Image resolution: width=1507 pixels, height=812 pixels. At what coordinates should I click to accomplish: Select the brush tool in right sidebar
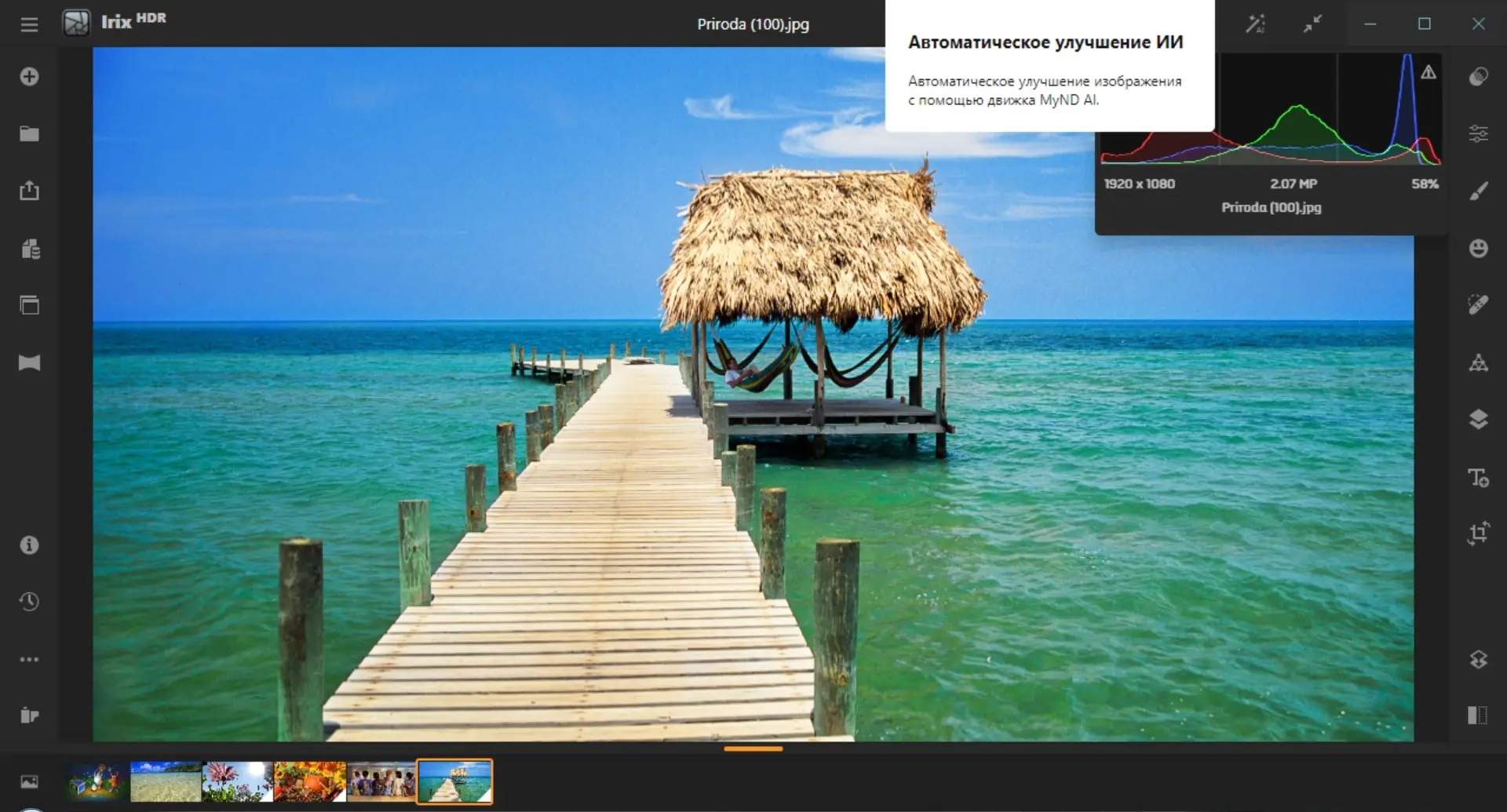1479,191
